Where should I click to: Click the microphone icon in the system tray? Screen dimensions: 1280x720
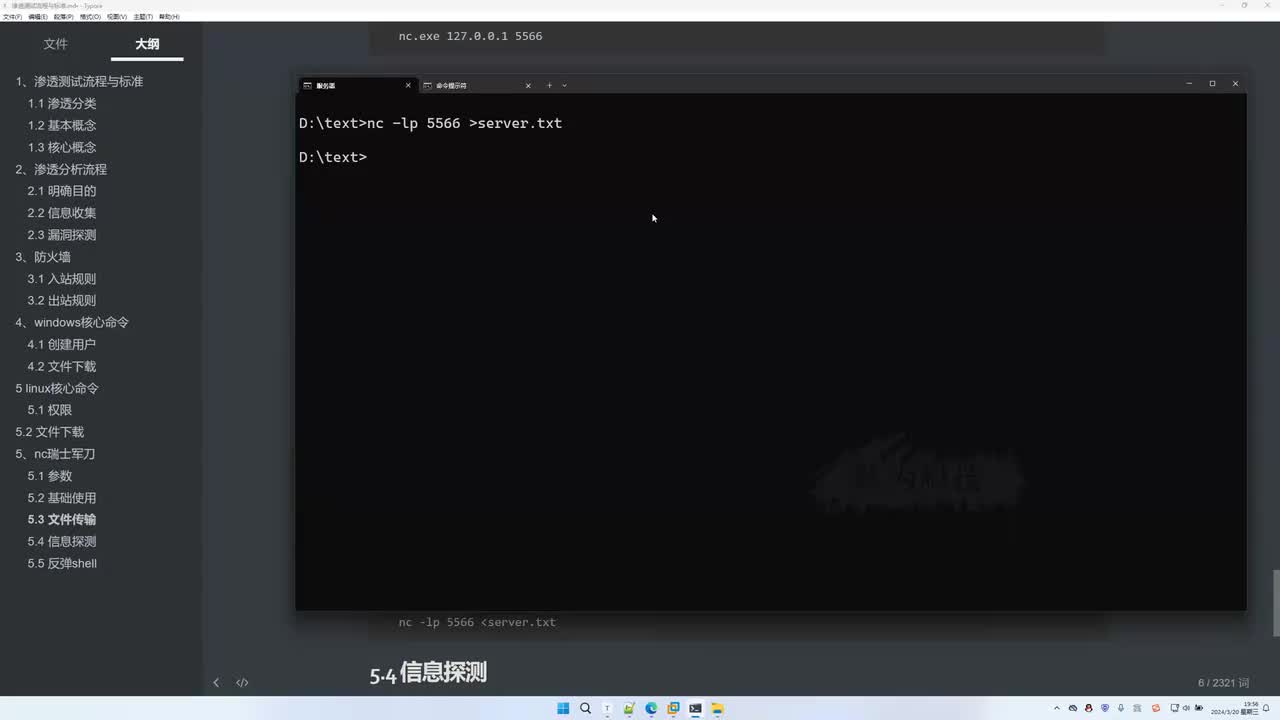(1121, 708)
